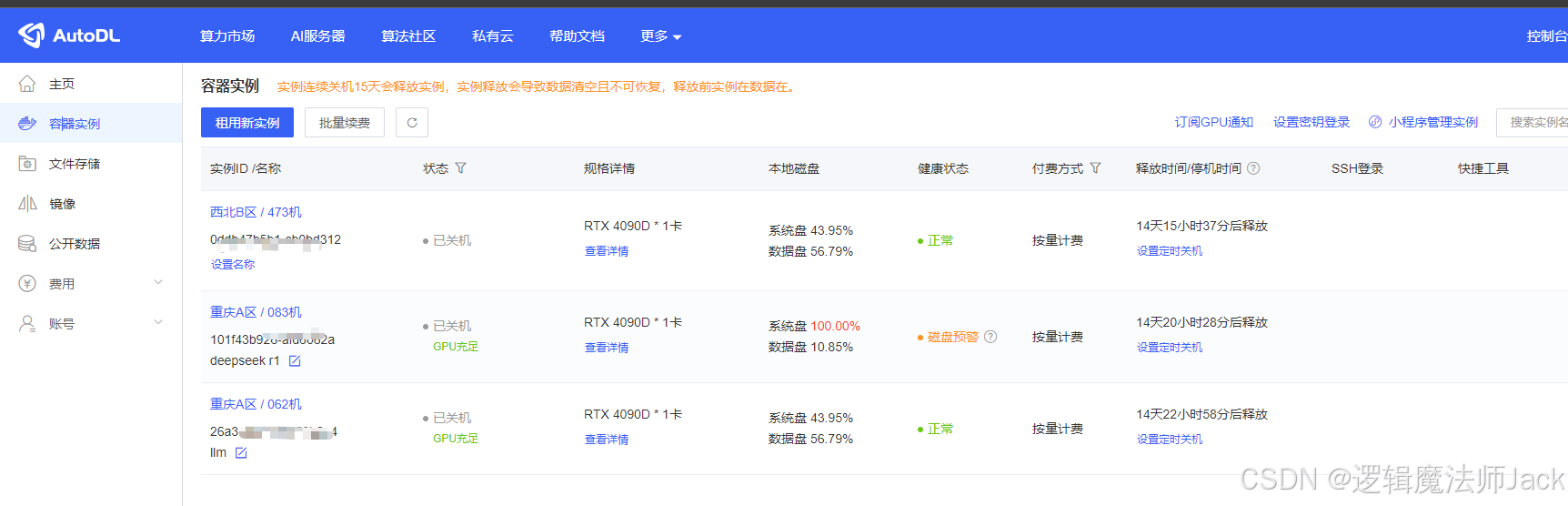
Task: Focus the 搜索实例 search field
Action: (x=1535, y=122)
